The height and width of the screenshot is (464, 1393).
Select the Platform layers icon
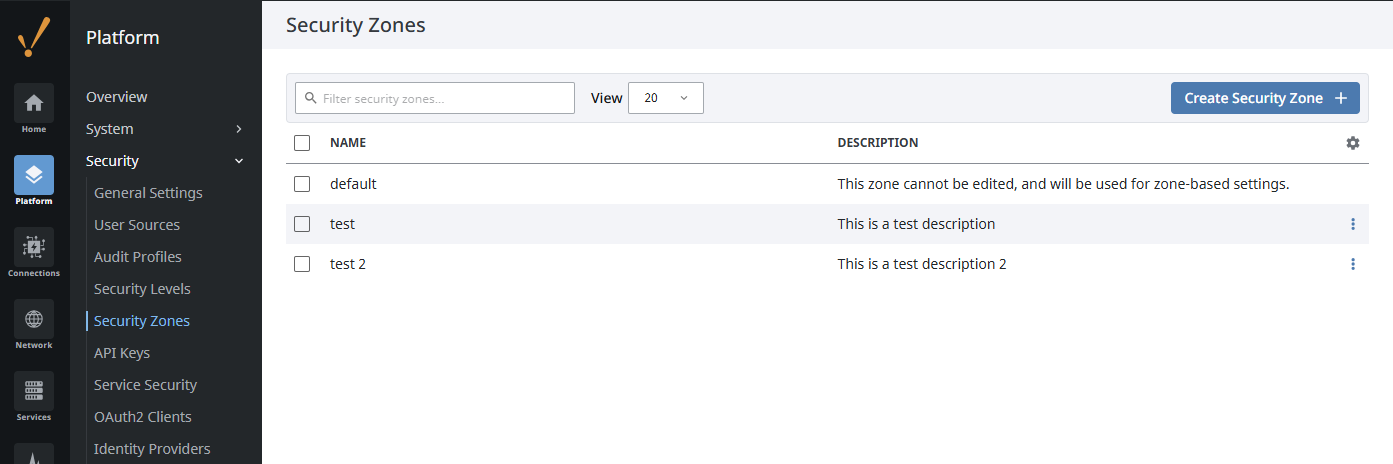[34, 175]
